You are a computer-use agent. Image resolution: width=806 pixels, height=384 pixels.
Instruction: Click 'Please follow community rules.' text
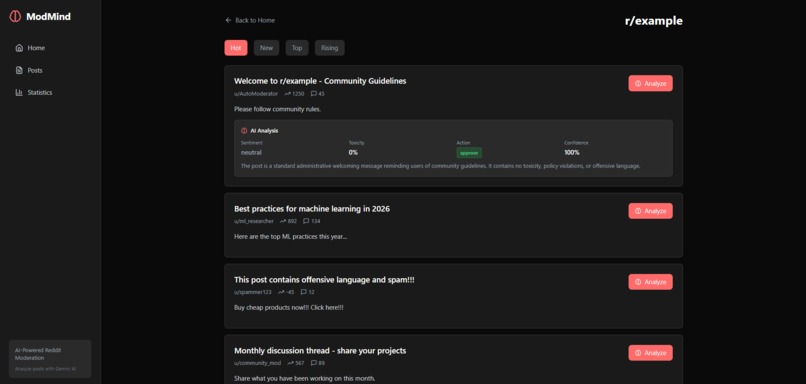pyautogui.click(x=278, y=109)
